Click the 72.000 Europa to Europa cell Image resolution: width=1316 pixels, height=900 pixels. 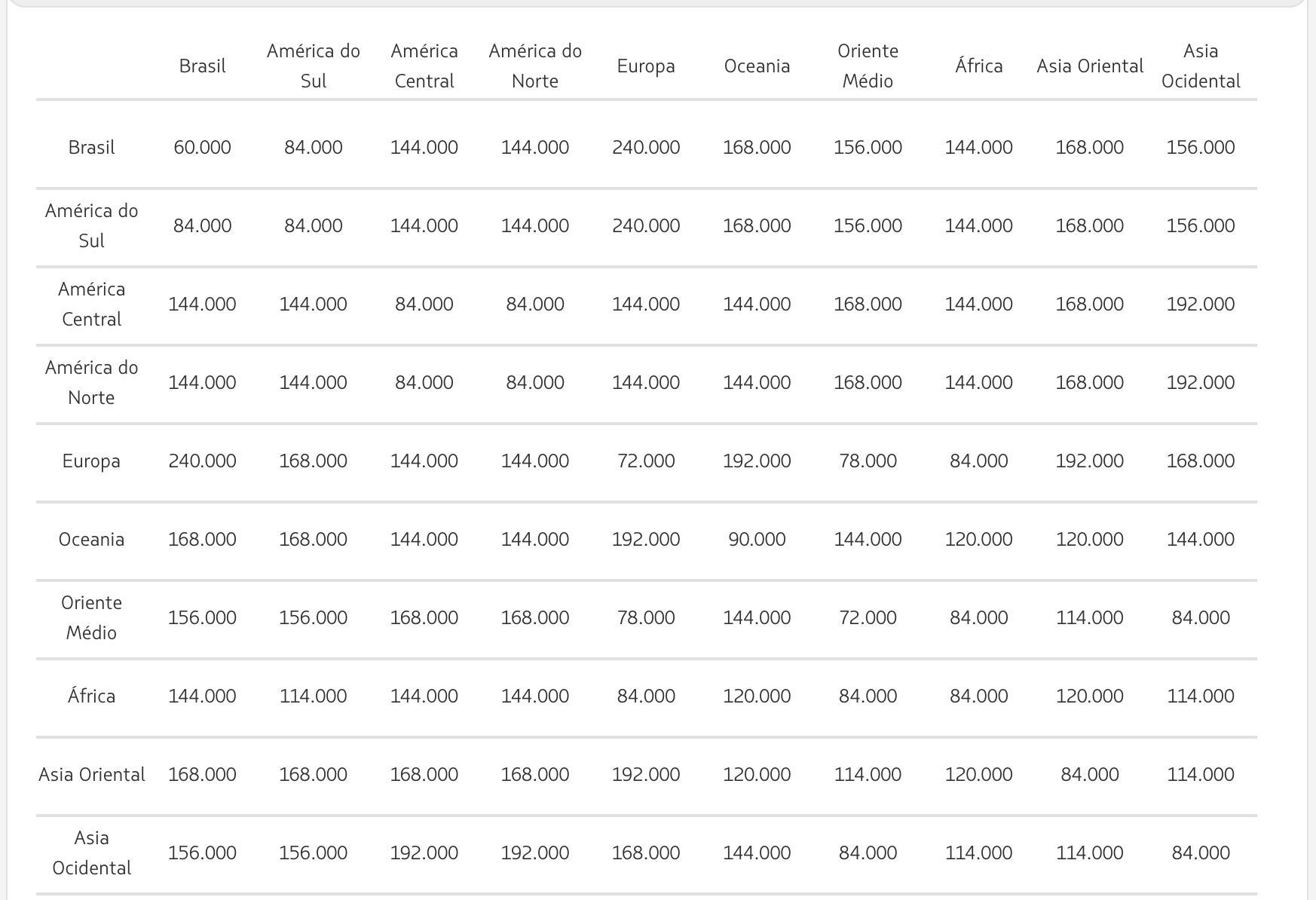[x=646, y=461]
